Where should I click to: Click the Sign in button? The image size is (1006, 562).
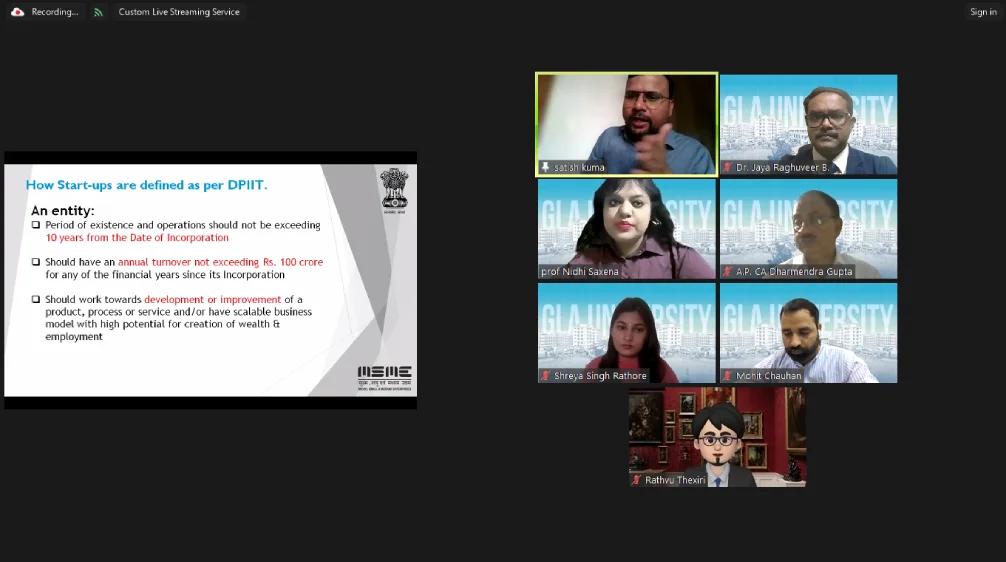point(982,12)
